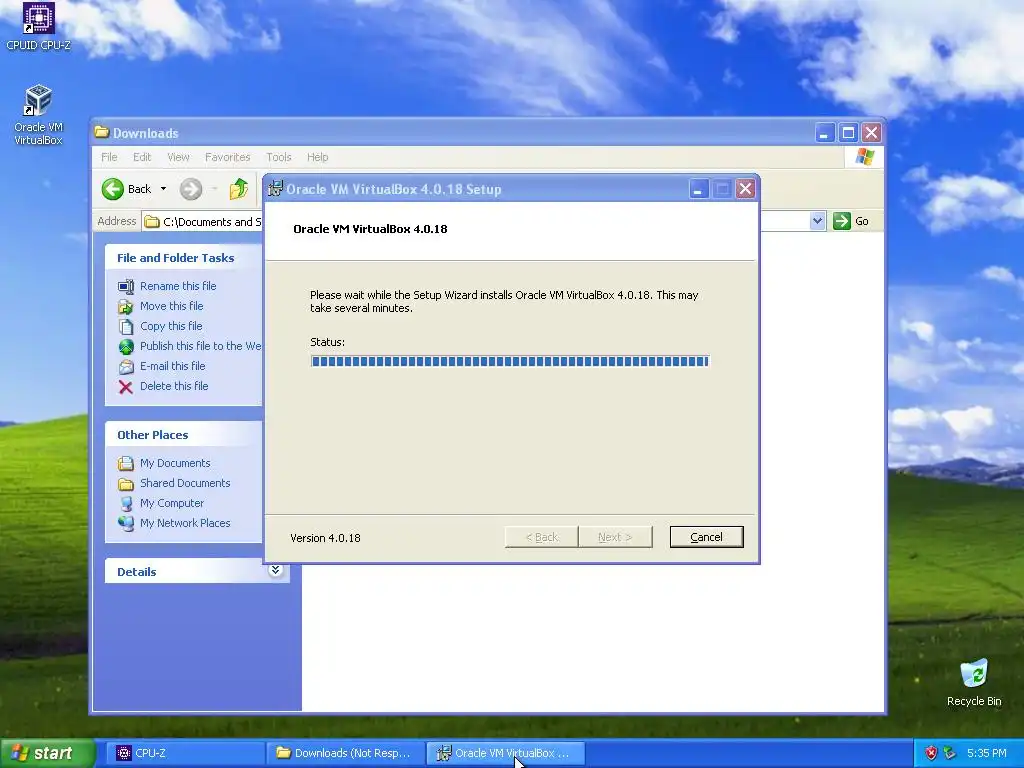The height and width of the screenshot is (768, 1024).
Task: Minimize the VirtualBox Setup window
Action: pyautogui.click(x=698, y=189)
